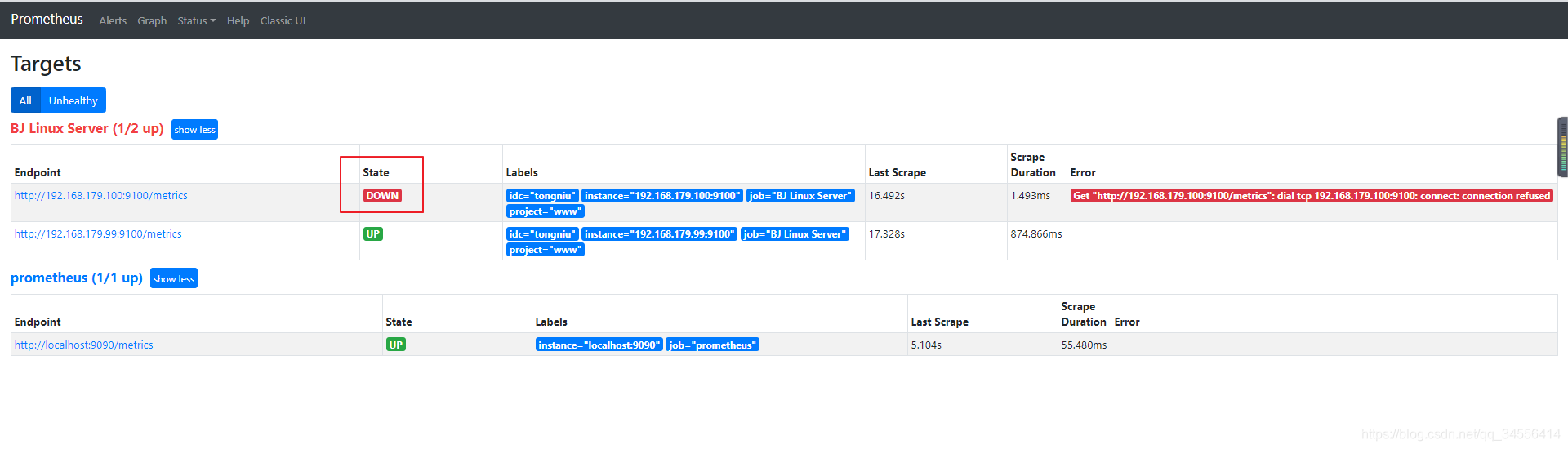Click job="BJ Linux Server" label in 179.99 row

pos(795,234)
